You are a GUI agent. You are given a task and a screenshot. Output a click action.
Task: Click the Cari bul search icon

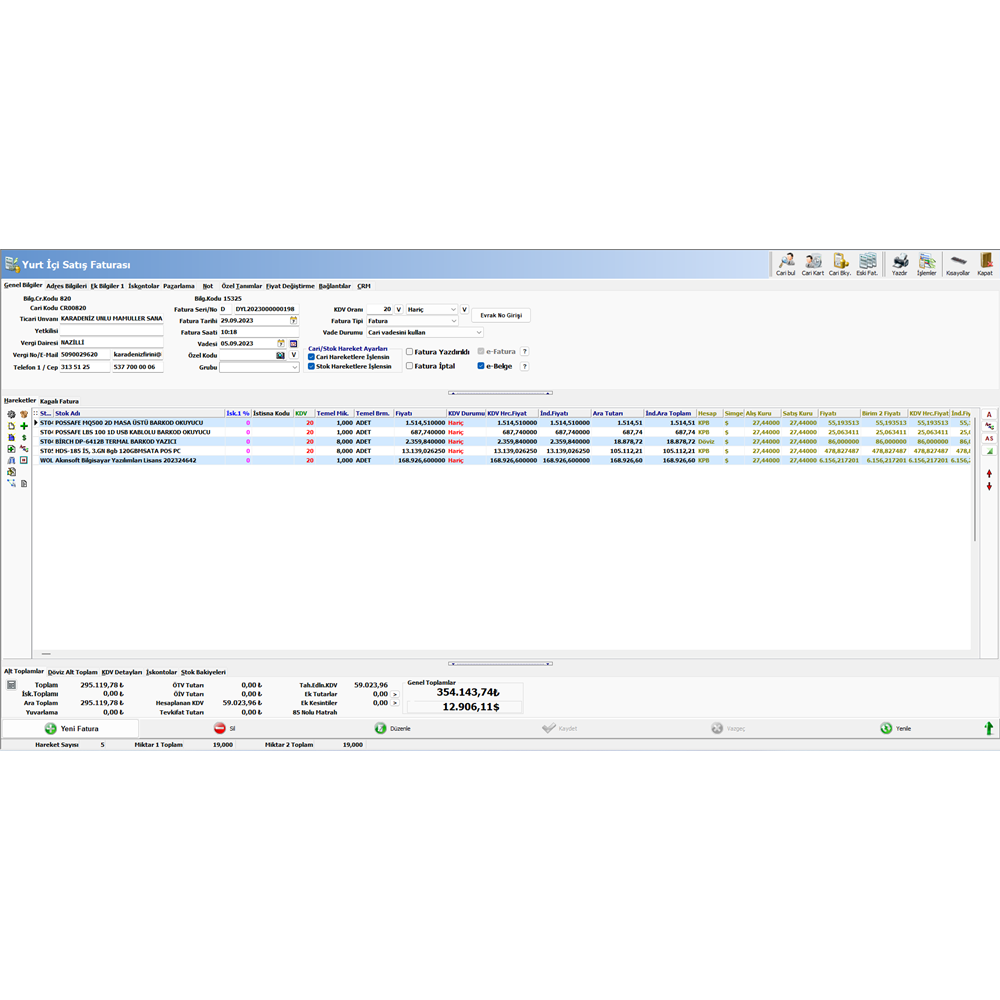(786, 263)
